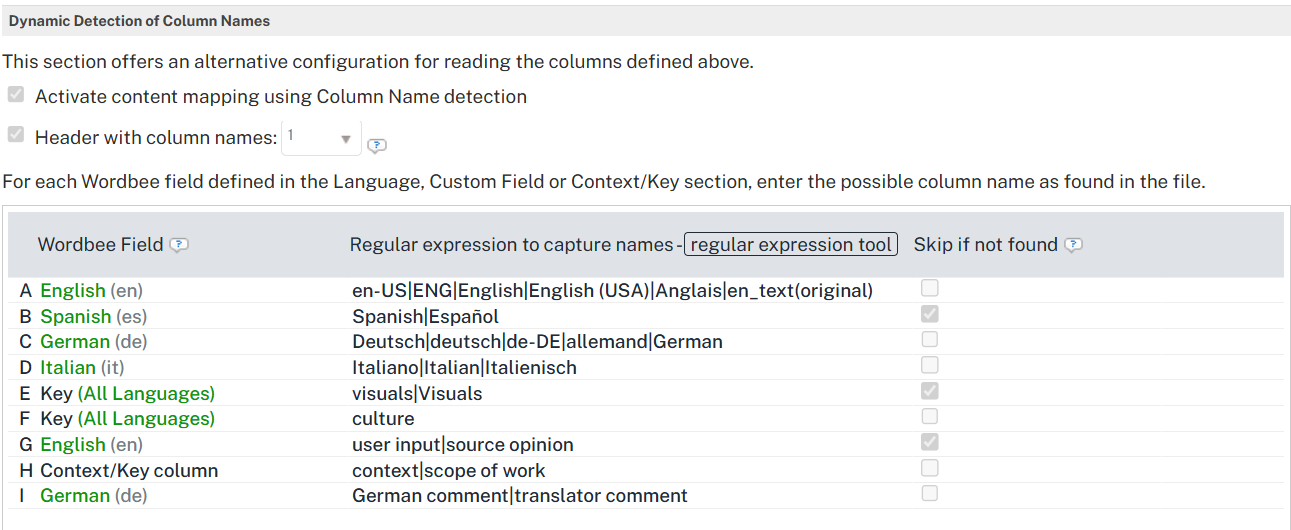Click Dynamic Detection of Column Names header
Image resolution: width=1291 pixels, height=530 pixels.
tap(140, 21)
